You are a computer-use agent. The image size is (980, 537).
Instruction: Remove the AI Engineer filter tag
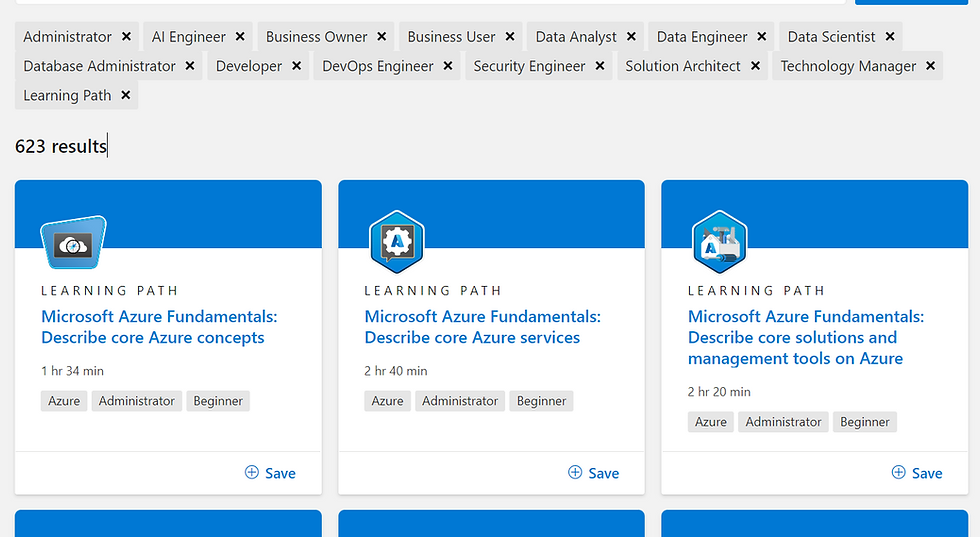[x=240, y=37]
